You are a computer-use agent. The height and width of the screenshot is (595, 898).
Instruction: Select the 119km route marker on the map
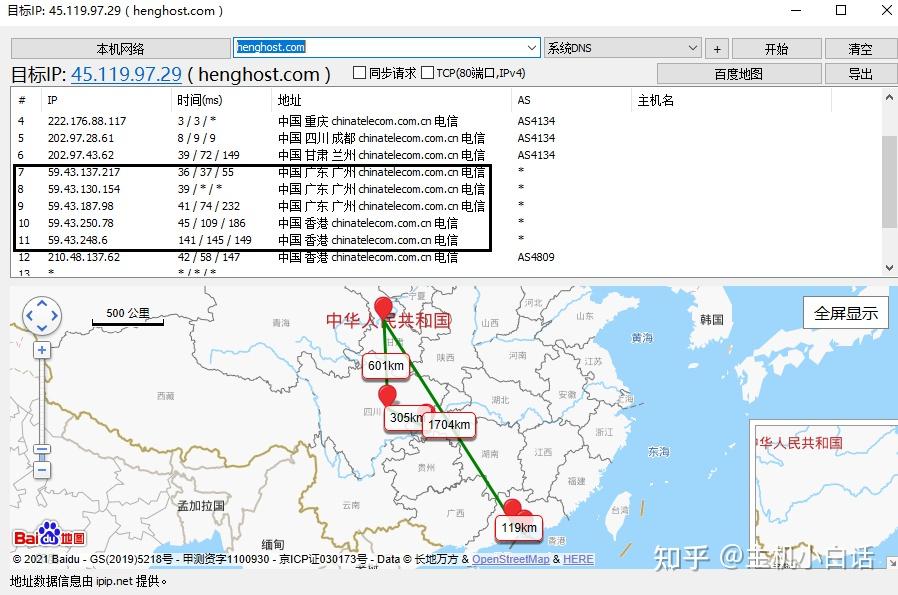coord(517,528)
